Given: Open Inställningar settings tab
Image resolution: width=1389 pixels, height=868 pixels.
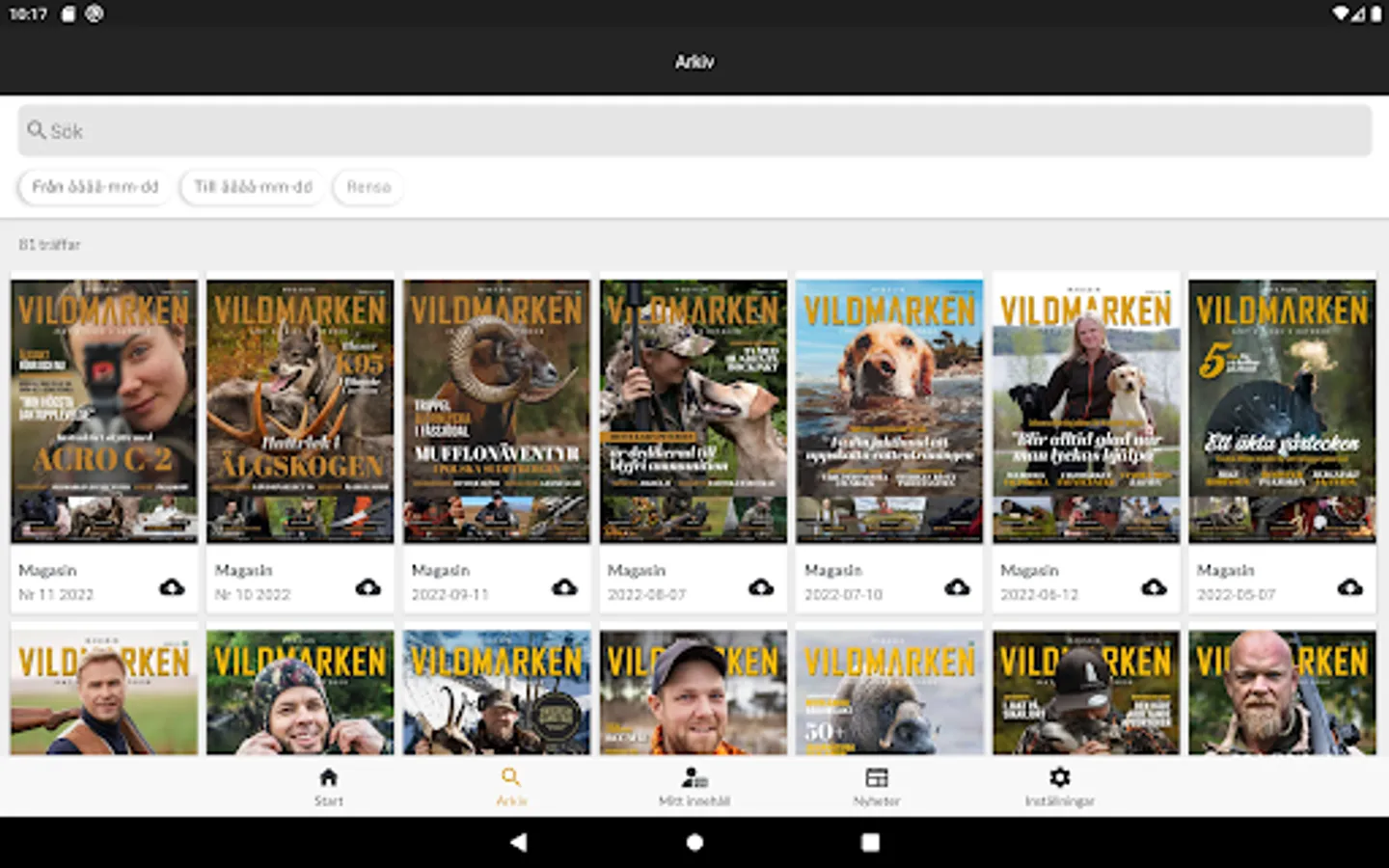Looking at the screenshot, I should point(1059,786).
